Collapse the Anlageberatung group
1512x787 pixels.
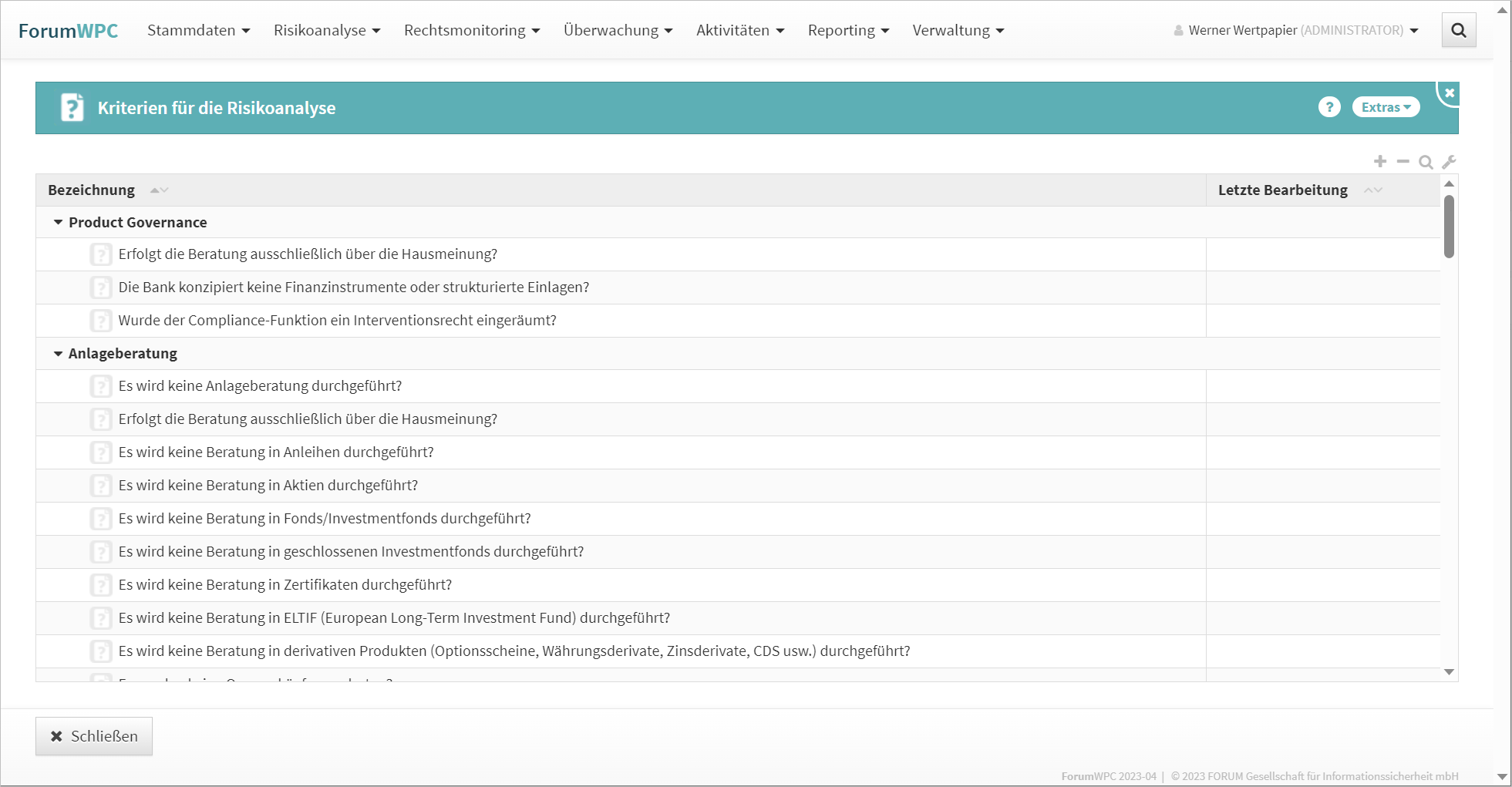[x=58, y=354]
